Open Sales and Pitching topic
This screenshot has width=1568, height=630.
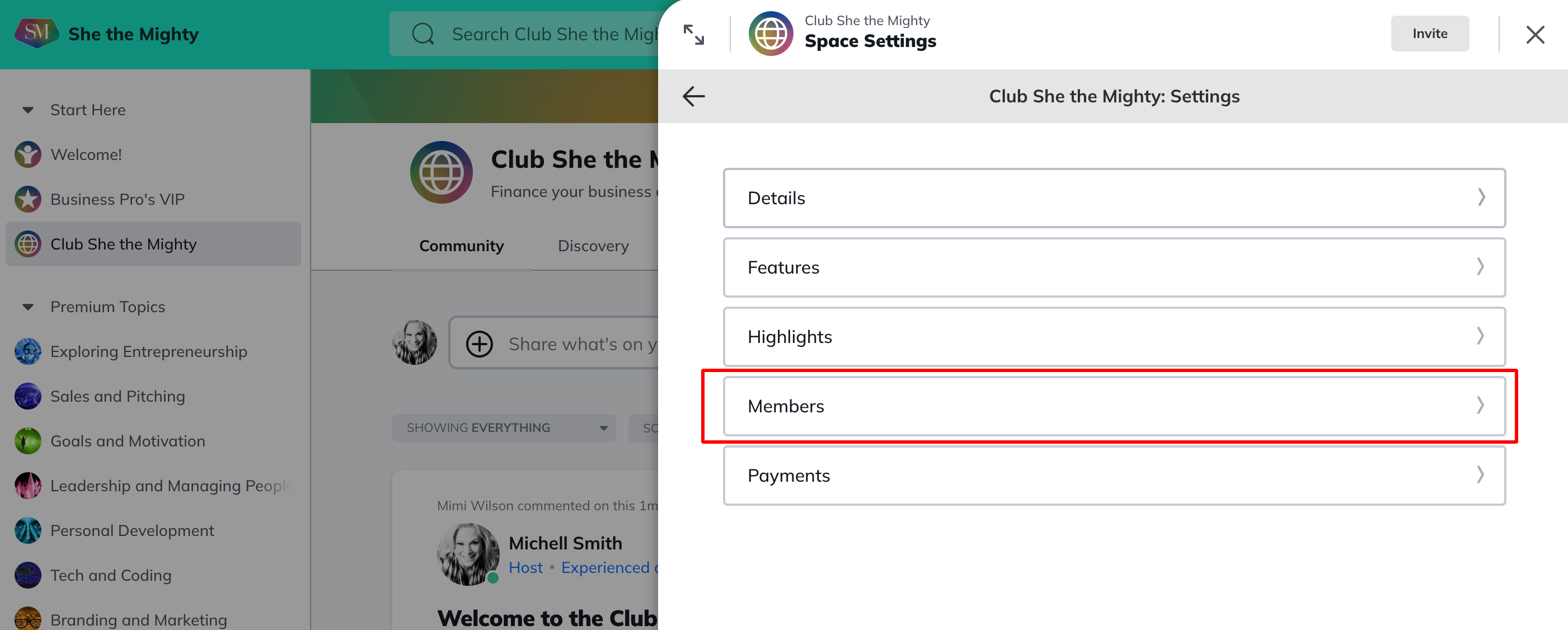(118, 396)
